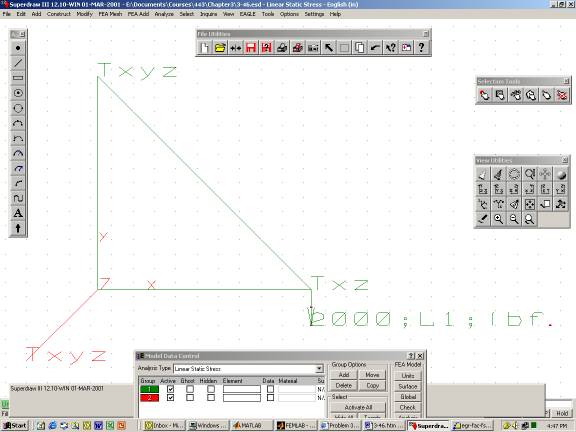Click the Element field for group 2
Viewport: 576px width, 432px height.
[x=242, y=398]
